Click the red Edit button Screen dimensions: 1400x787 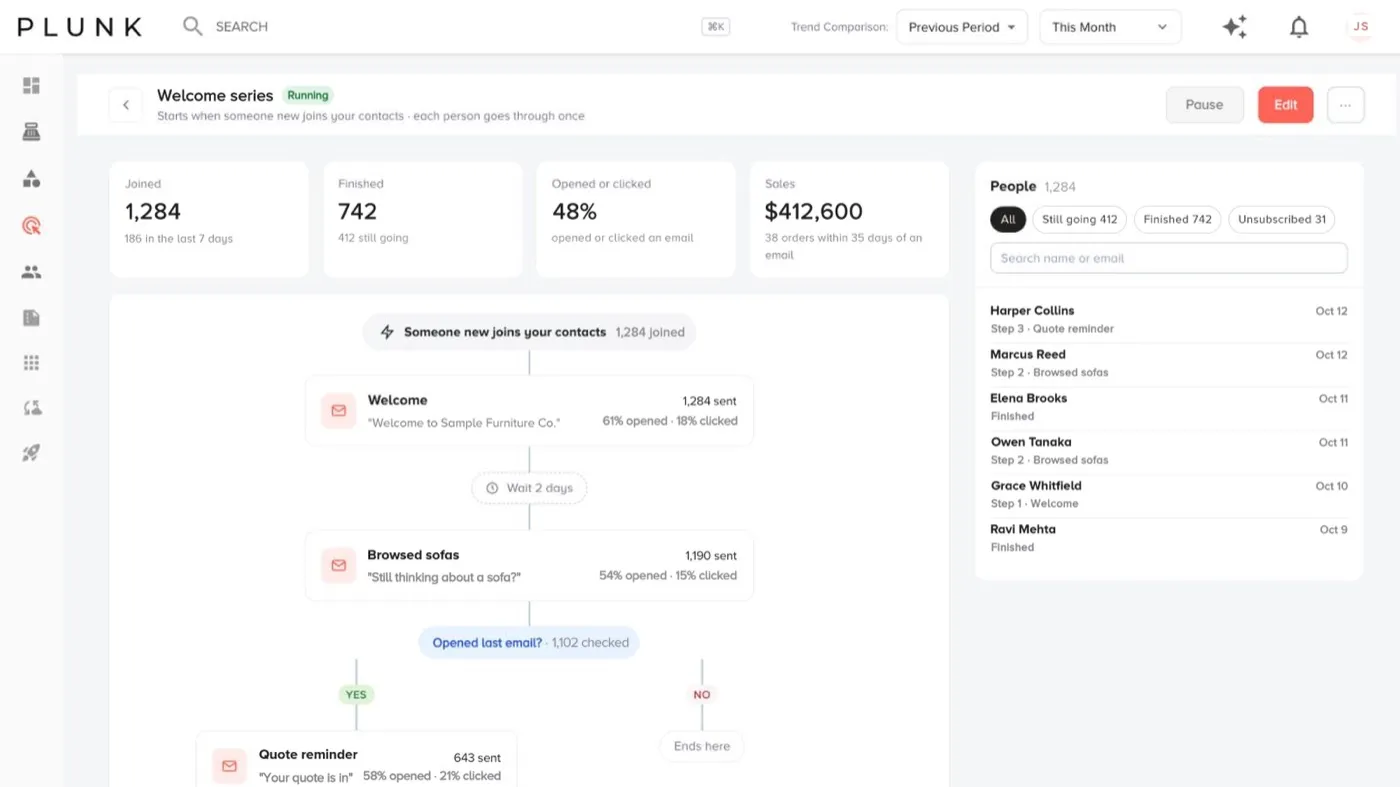tap(1285, 105)
